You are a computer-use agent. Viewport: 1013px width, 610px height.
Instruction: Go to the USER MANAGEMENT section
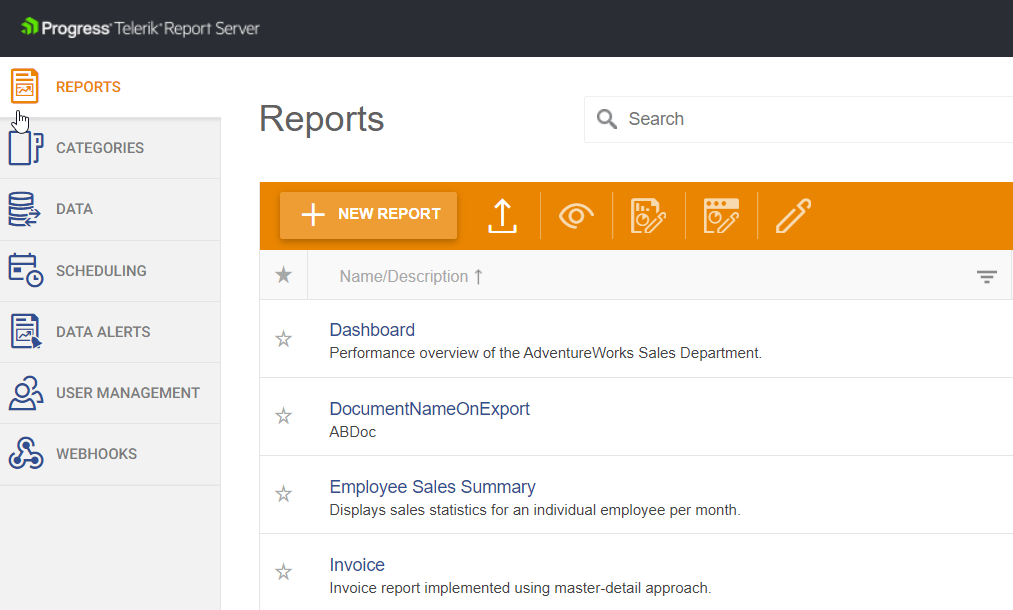pyautogui.click(x=128, y=393)
